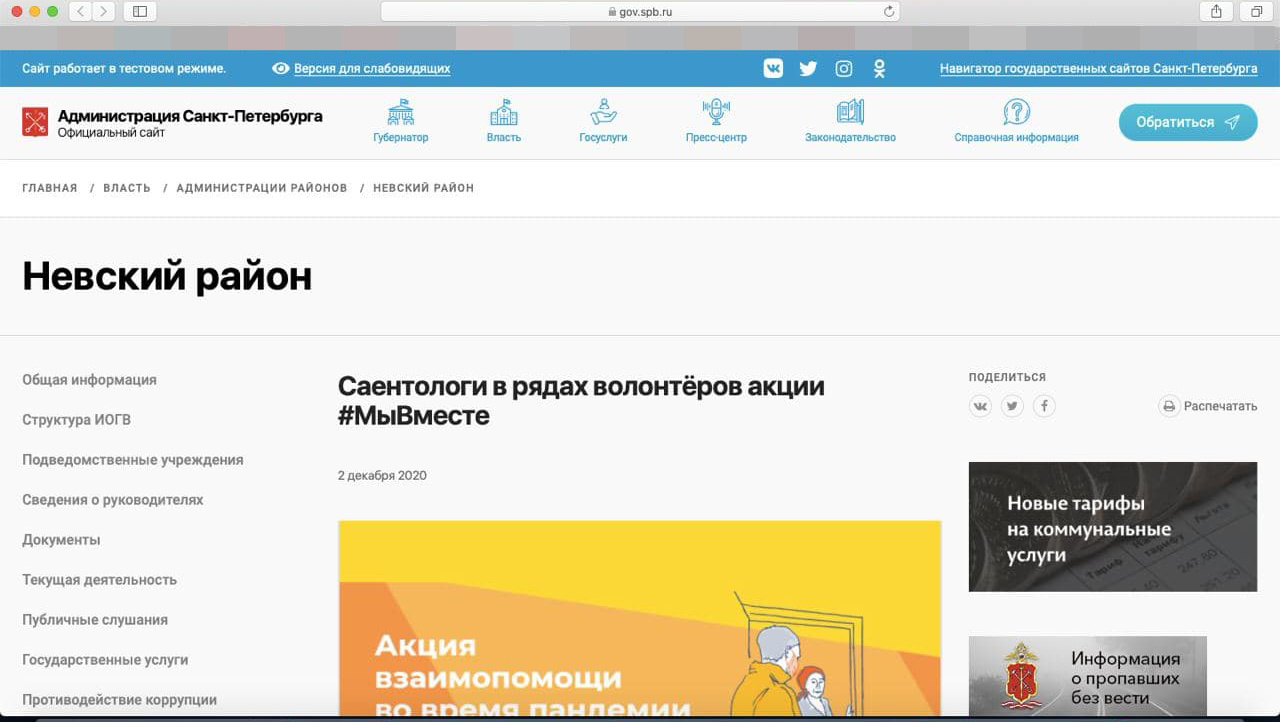Share the article via the Facebook icon

[x=1044, y=406]
